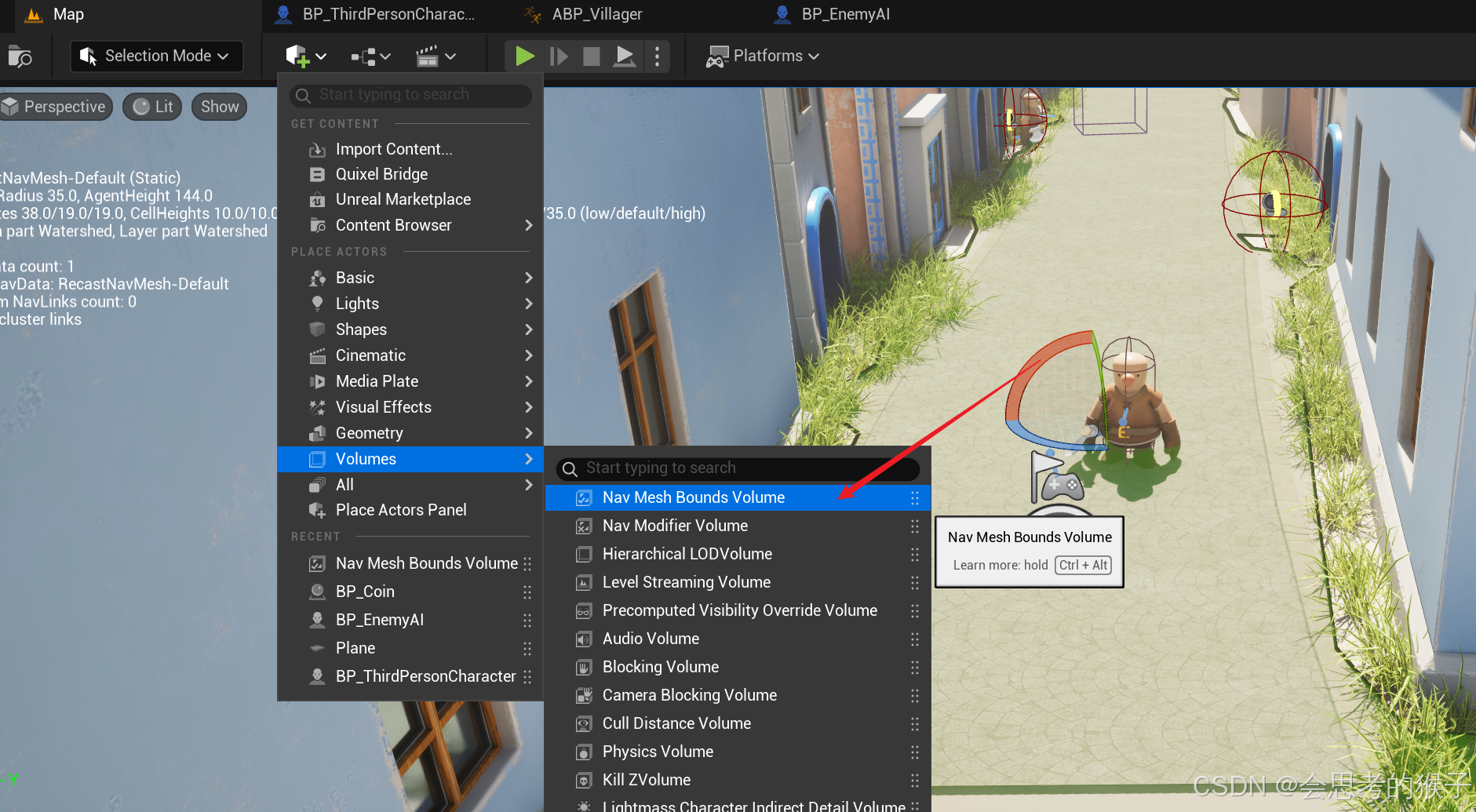Expand the Lights submenu
The height and width of the screenshot is (812, 1476).
point(410,304)
